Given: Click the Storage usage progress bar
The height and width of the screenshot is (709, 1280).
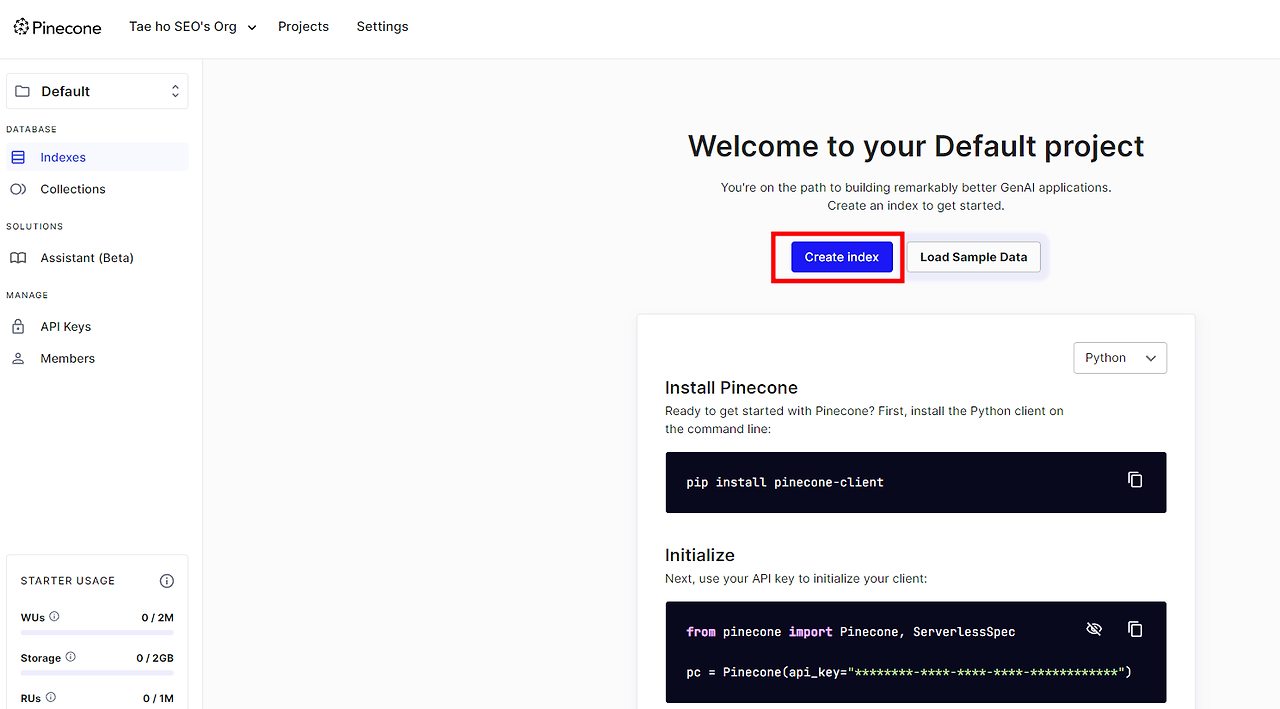Looking at the screenshot, I should (97, 672).
